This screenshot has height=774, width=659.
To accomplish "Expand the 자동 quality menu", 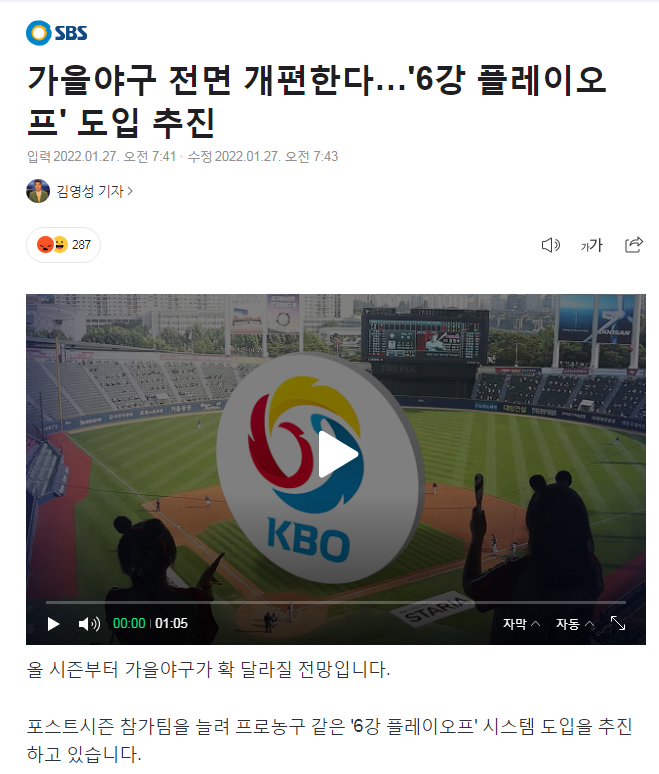I will tap(575, 624).
